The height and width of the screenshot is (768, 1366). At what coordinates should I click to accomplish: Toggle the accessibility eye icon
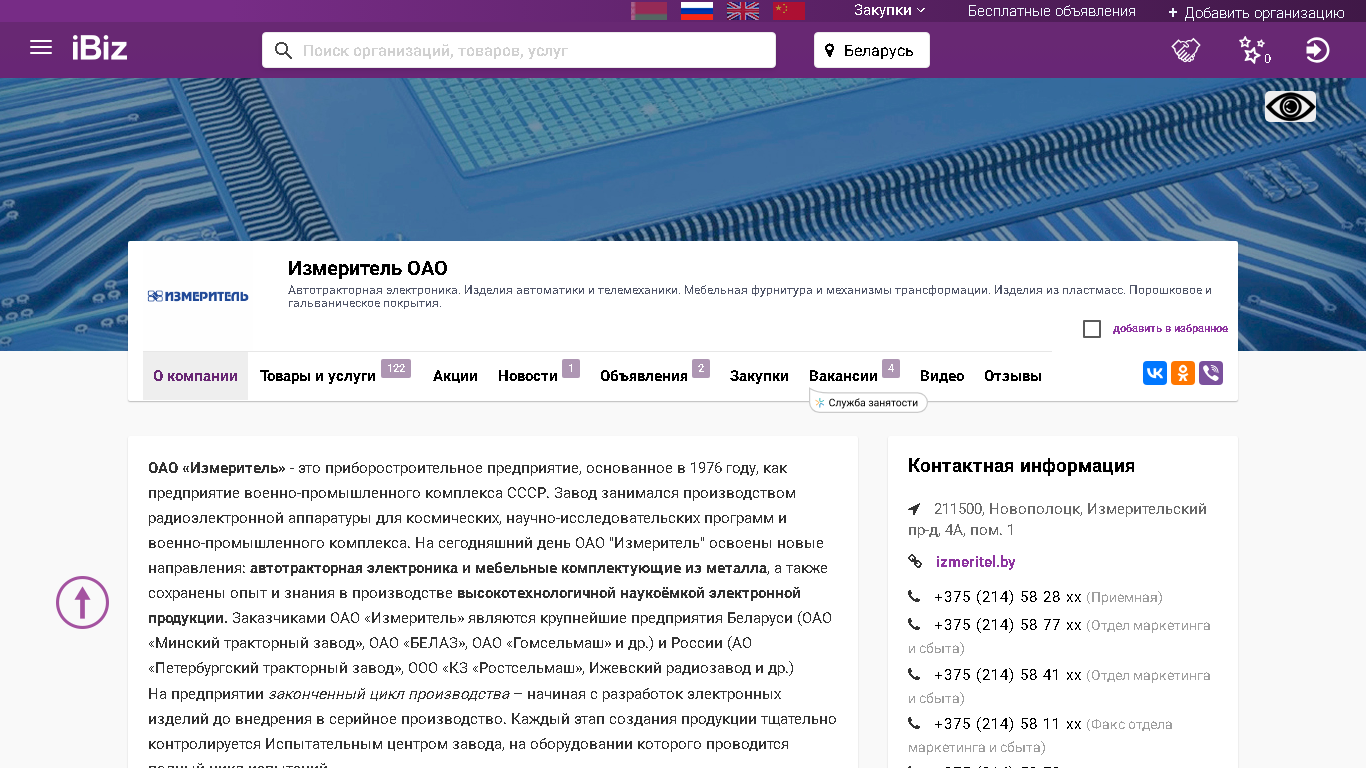tap(1290, 107)
